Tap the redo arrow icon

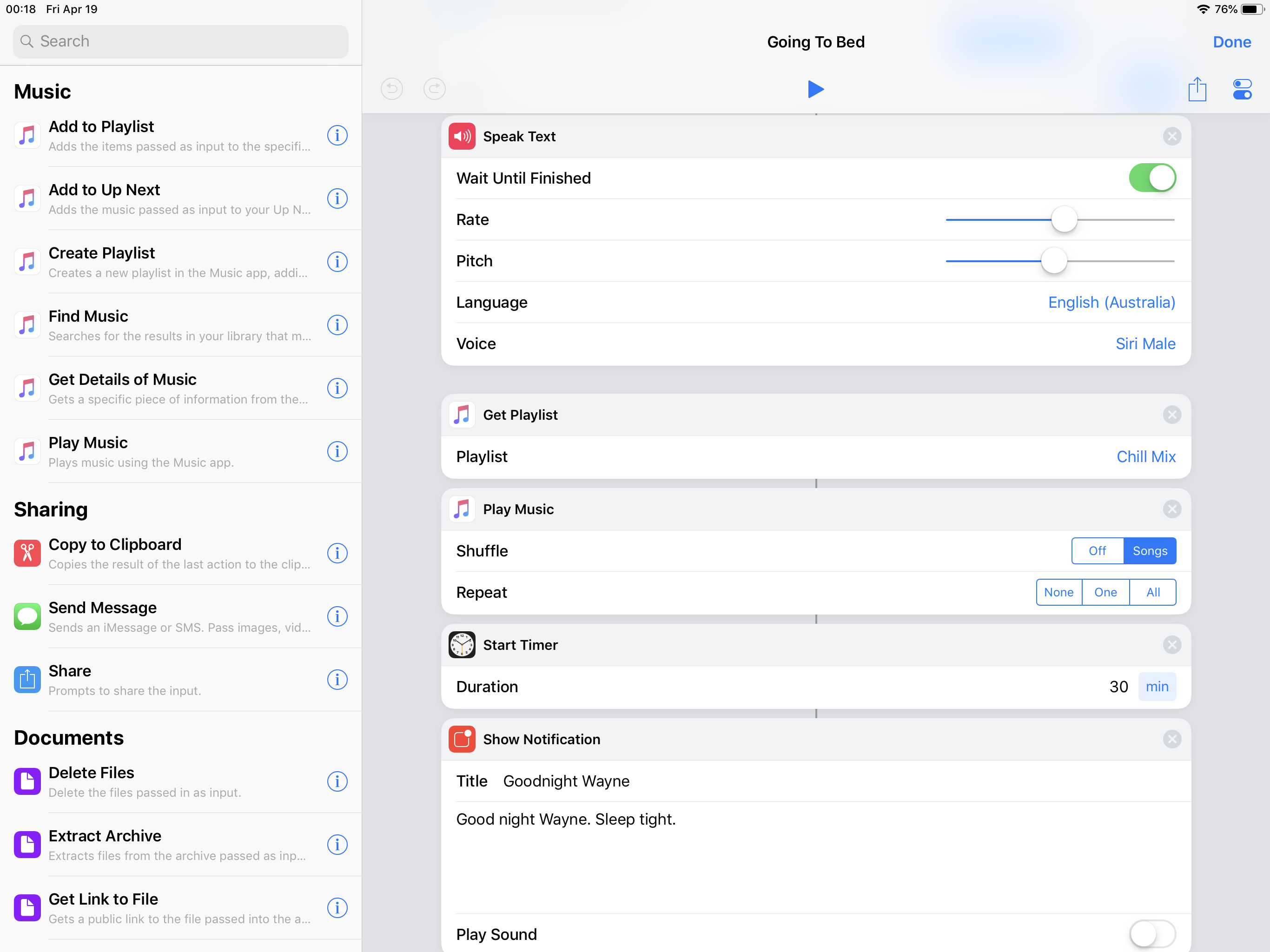(435, 89)
